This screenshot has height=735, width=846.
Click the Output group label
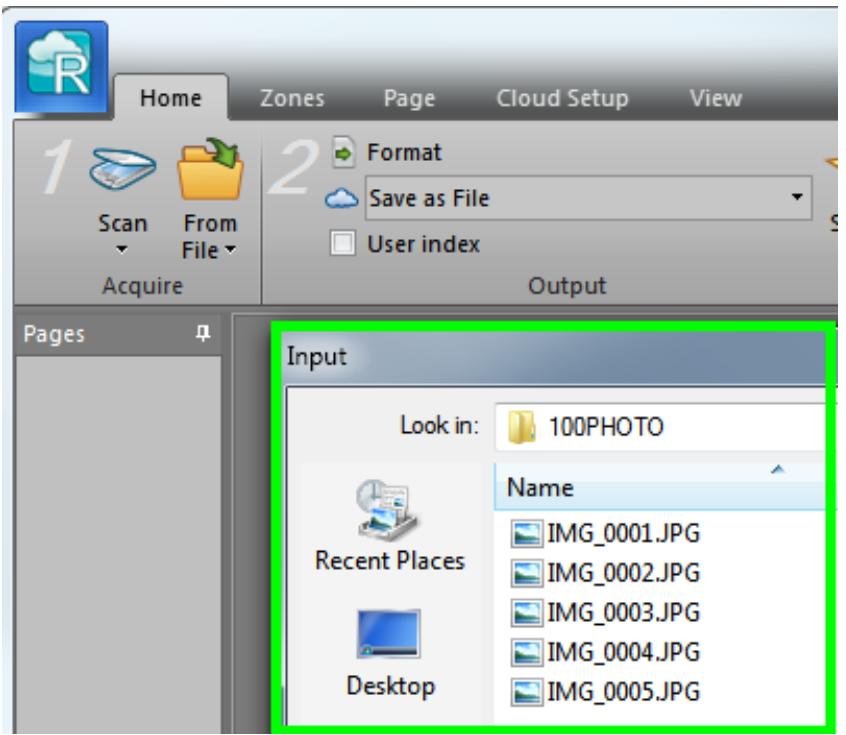567,285
